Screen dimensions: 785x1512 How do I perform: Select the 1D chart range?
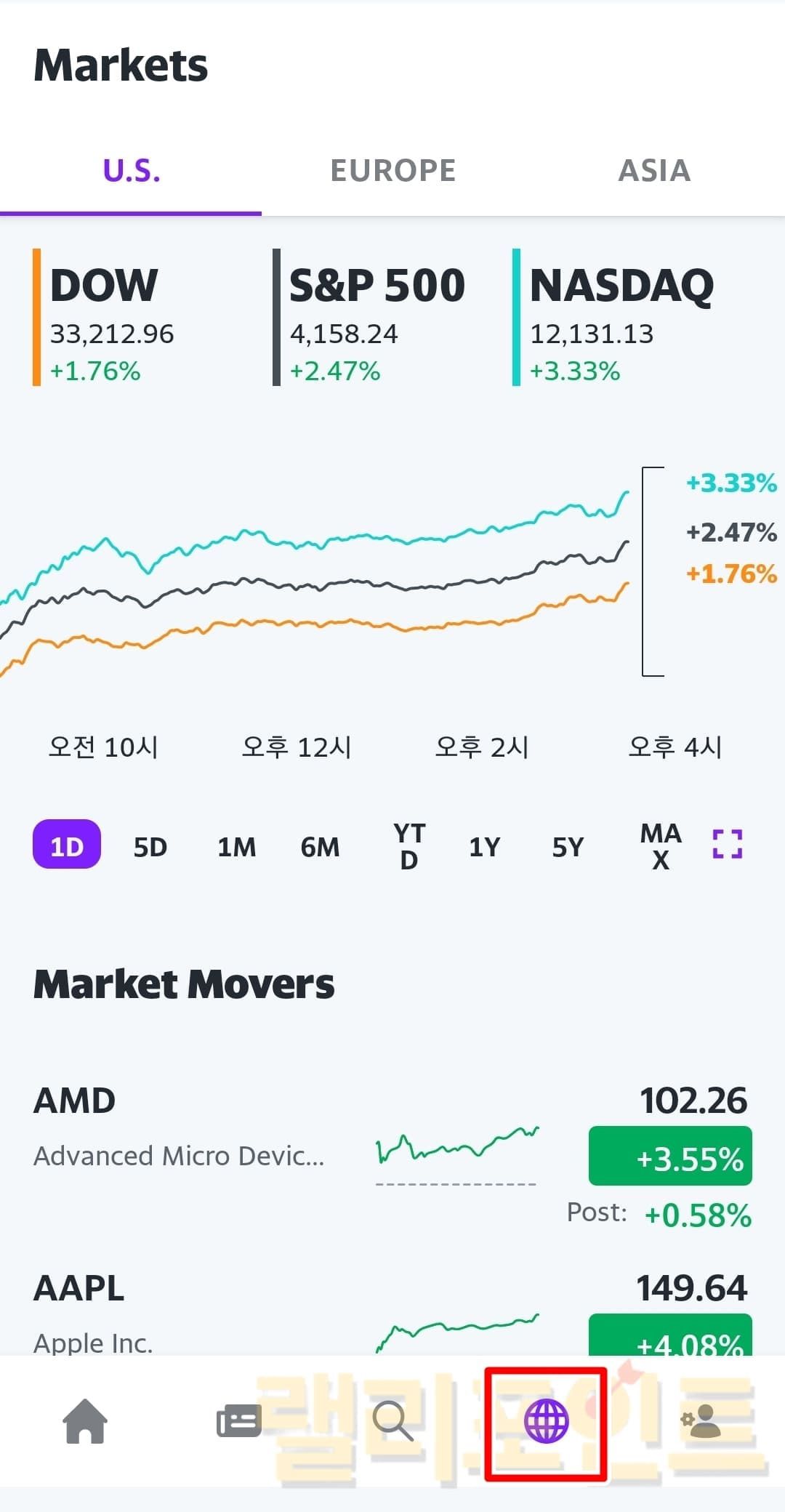coord(67,845)
